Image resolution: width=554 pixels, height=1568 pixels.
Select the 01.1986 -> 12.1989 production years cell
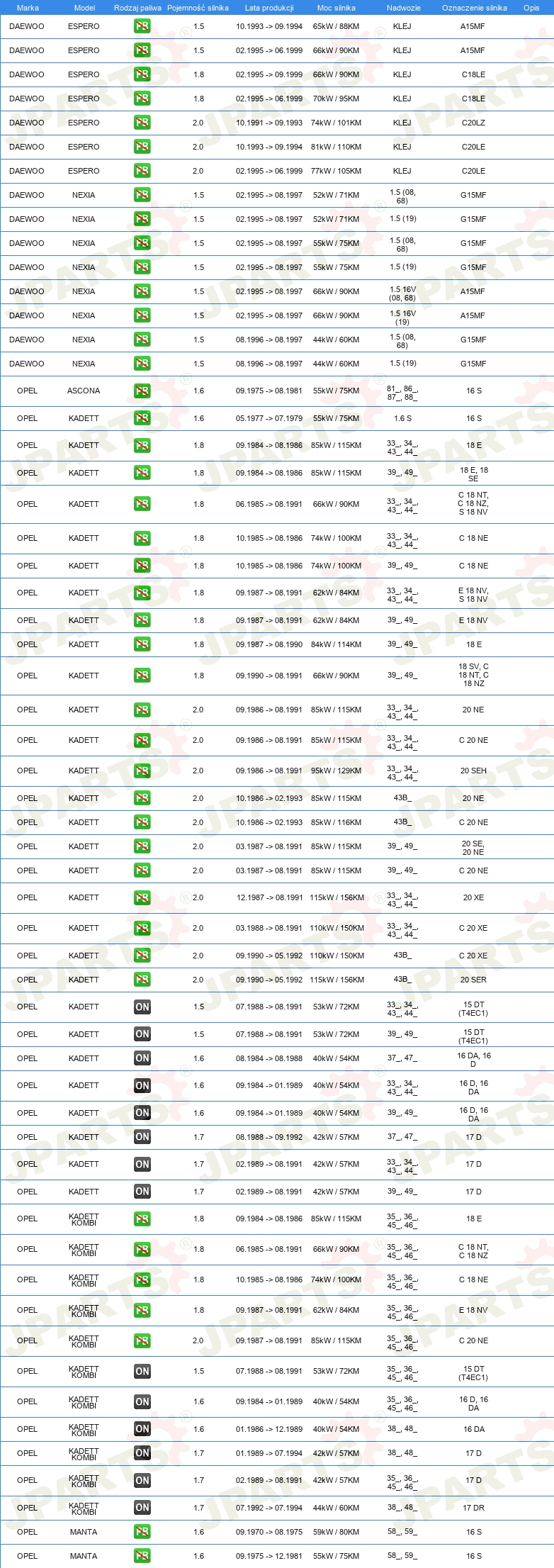point(269,1429)
